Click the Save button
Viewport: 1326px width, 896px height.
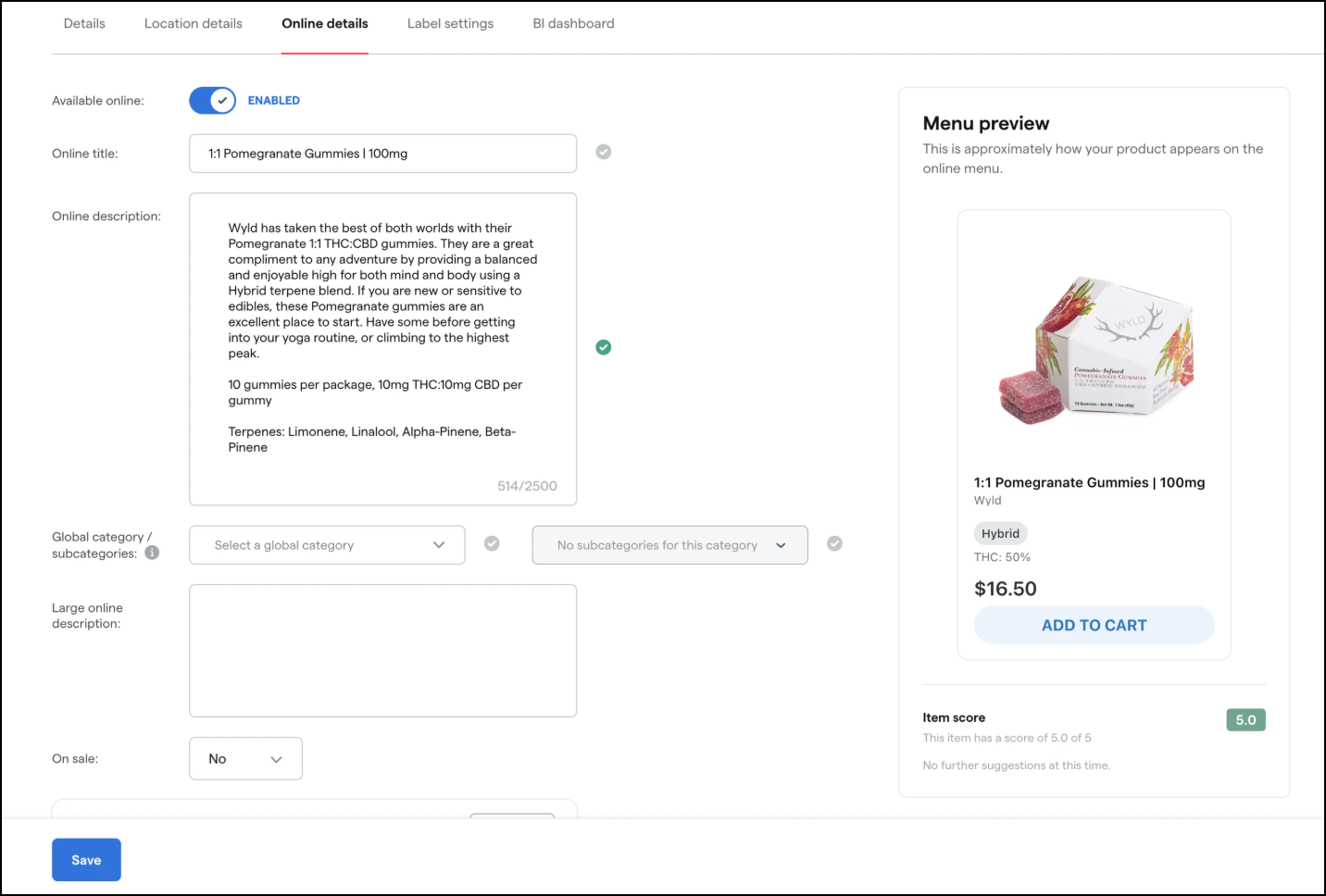(86, 860)
